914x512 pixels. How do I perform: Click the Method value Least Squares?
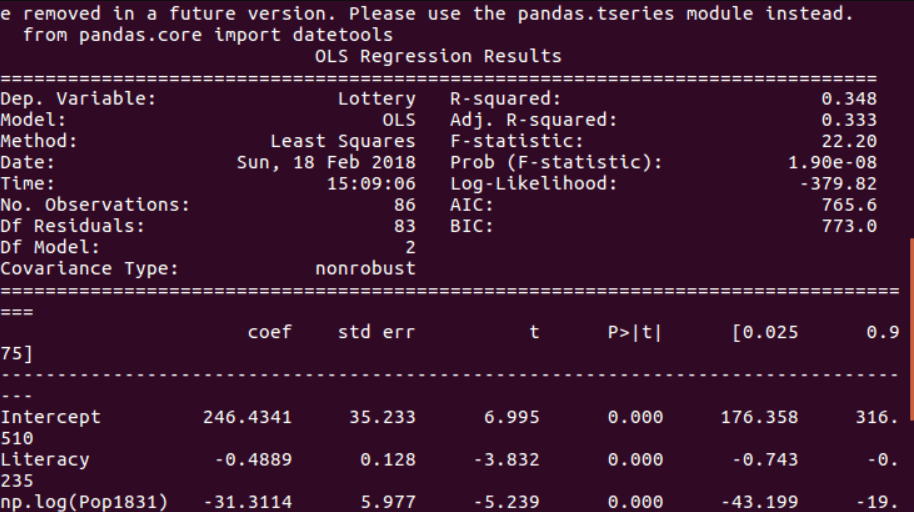pos(342,142)
